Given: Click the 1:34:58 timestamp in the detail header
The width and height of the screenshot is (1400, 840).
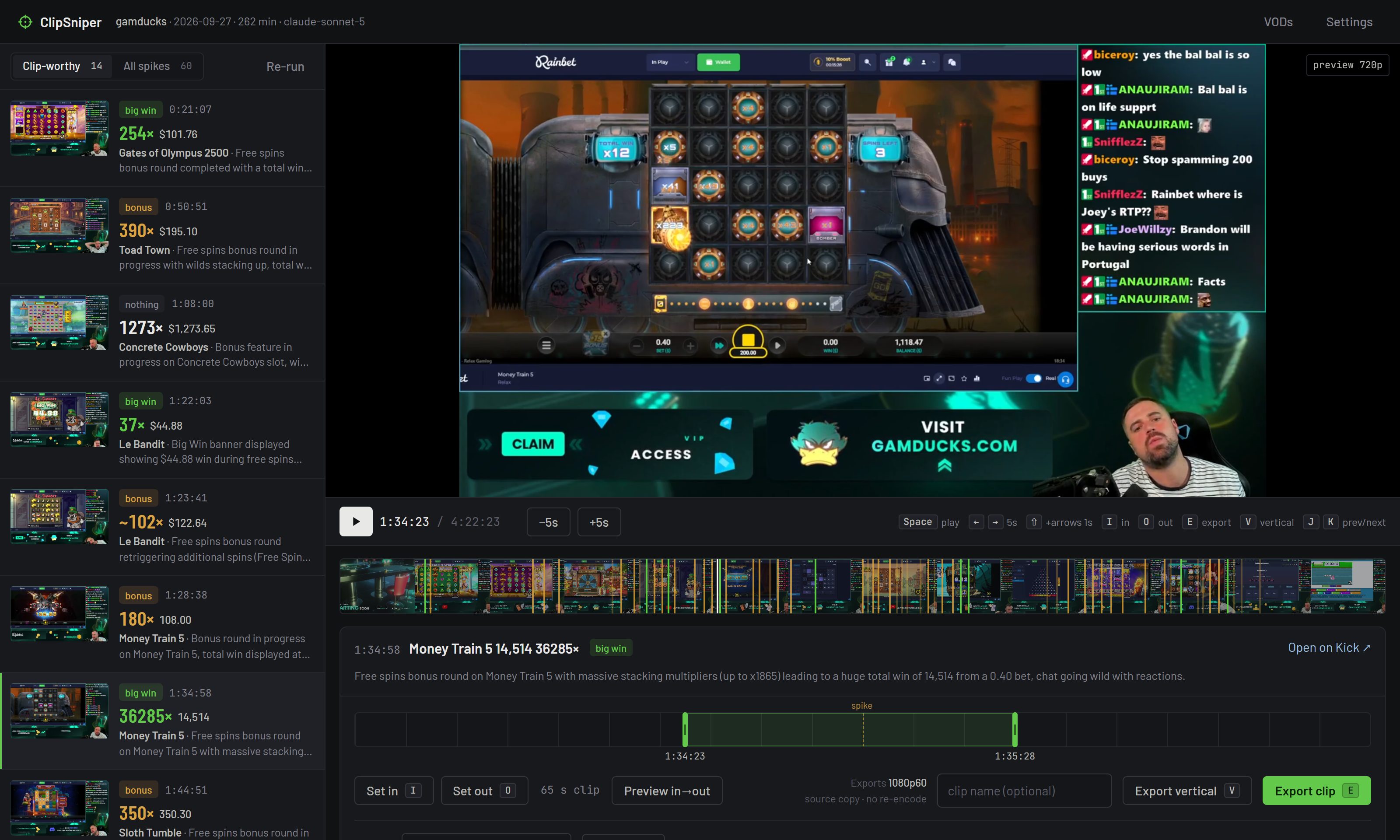Looking at the screenshot, I should 377,650.
